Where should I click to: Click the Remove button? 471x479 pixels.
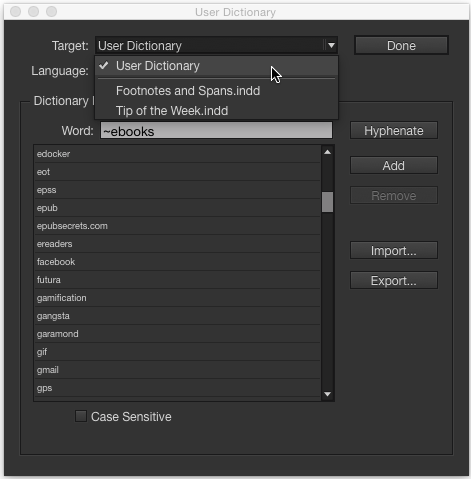tap(394, 195)
